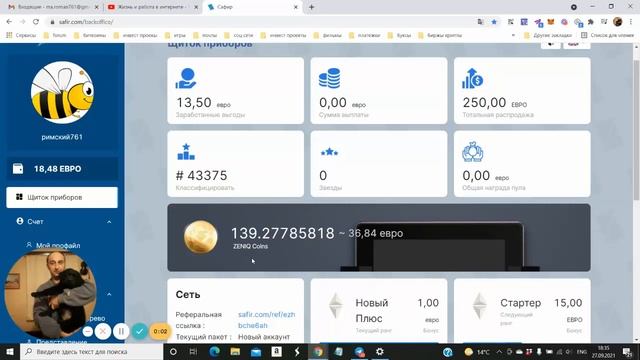The image size is (640, 360).
Task: Expand the bookmarks bar overflow arrow
Action: pyautogui.click(x=513, y=36)
